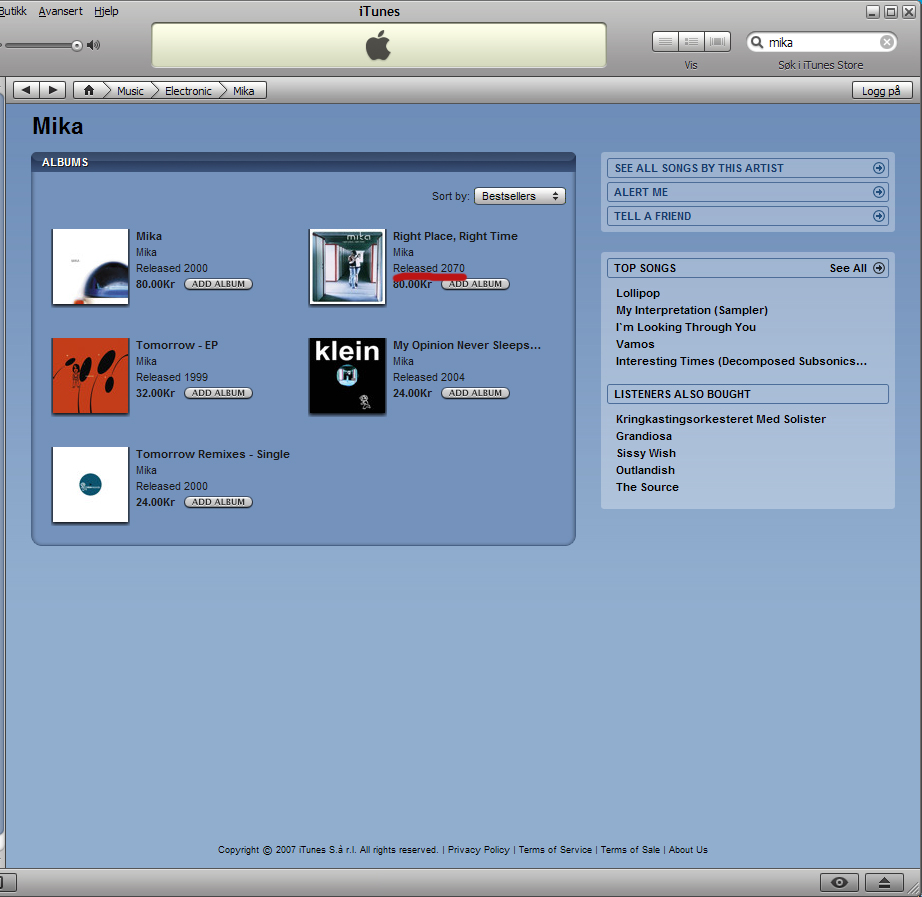
Task: Open the Outlandish artist link
Action: coord(646,470)
